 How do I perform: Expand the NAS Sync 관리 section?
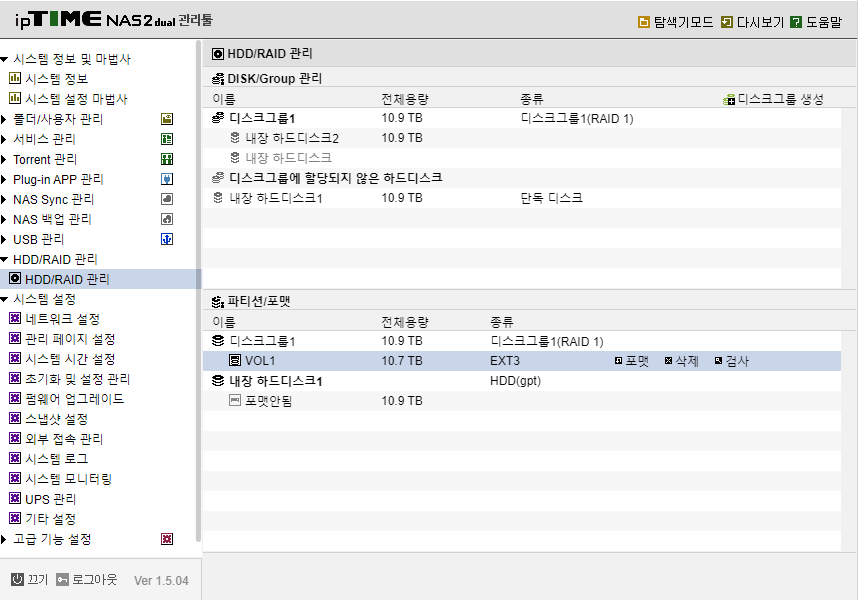(x=4, y=199)
